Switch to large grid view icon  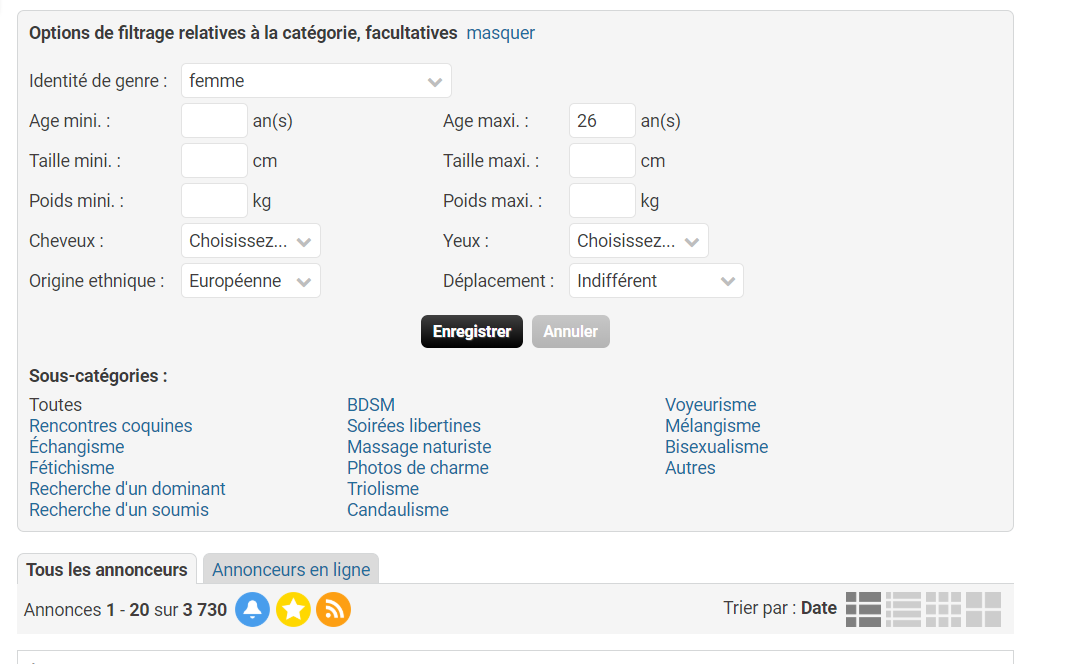[x=983, y=609]
